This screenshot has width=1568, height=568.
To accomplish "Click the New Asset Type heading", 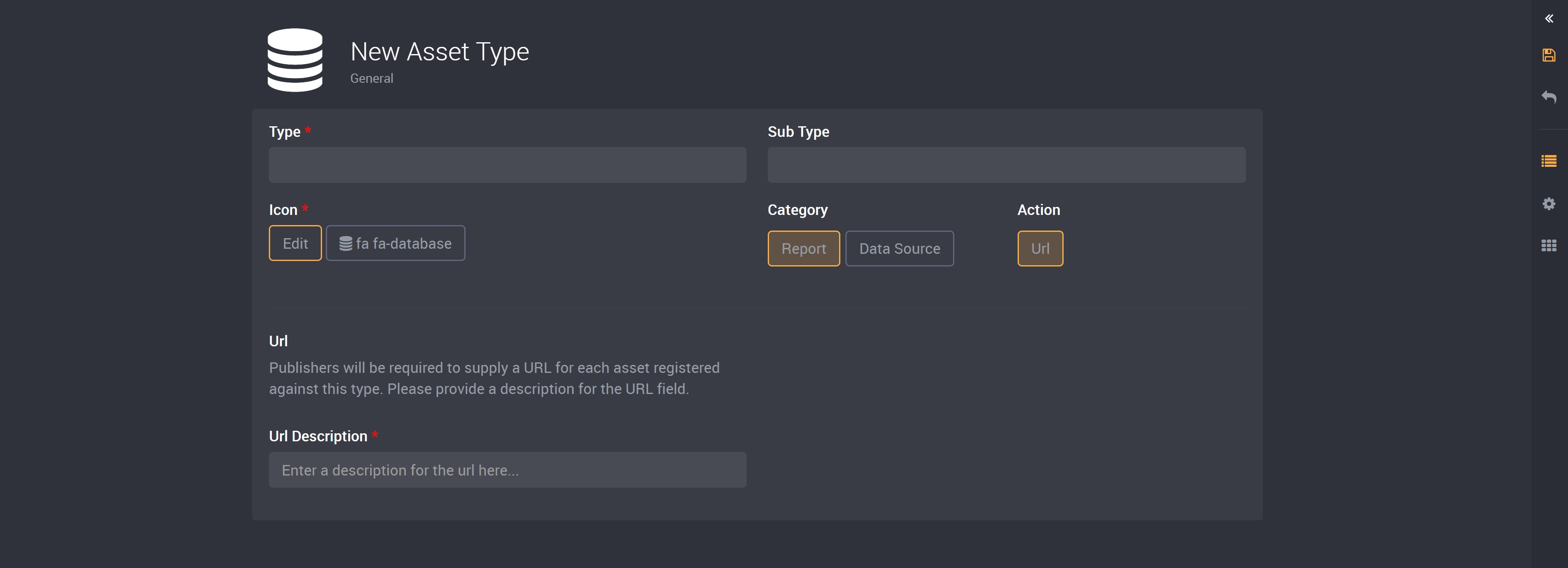I will tap(439, 52).
